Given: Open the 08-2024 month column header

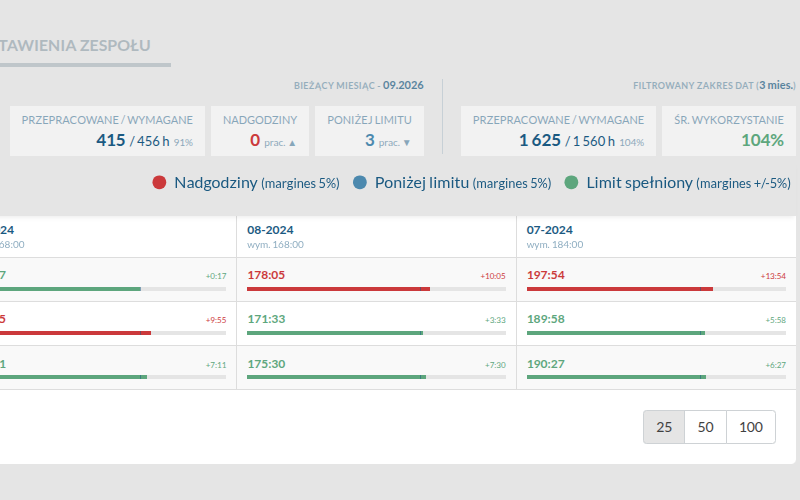Looking at the screenshot, I should [x=376, y=237].
